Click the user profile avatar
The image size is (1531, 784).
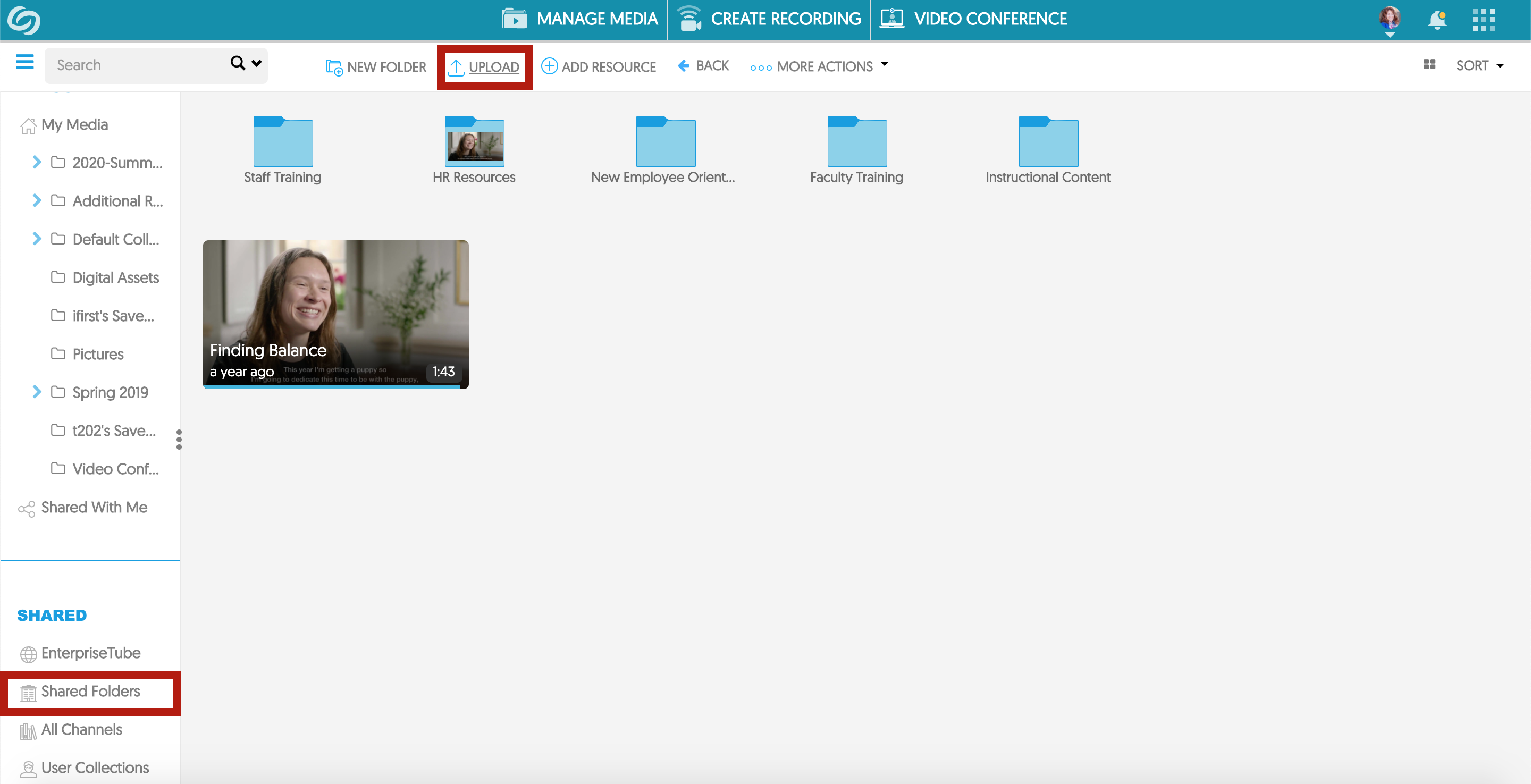[1389, 18]
